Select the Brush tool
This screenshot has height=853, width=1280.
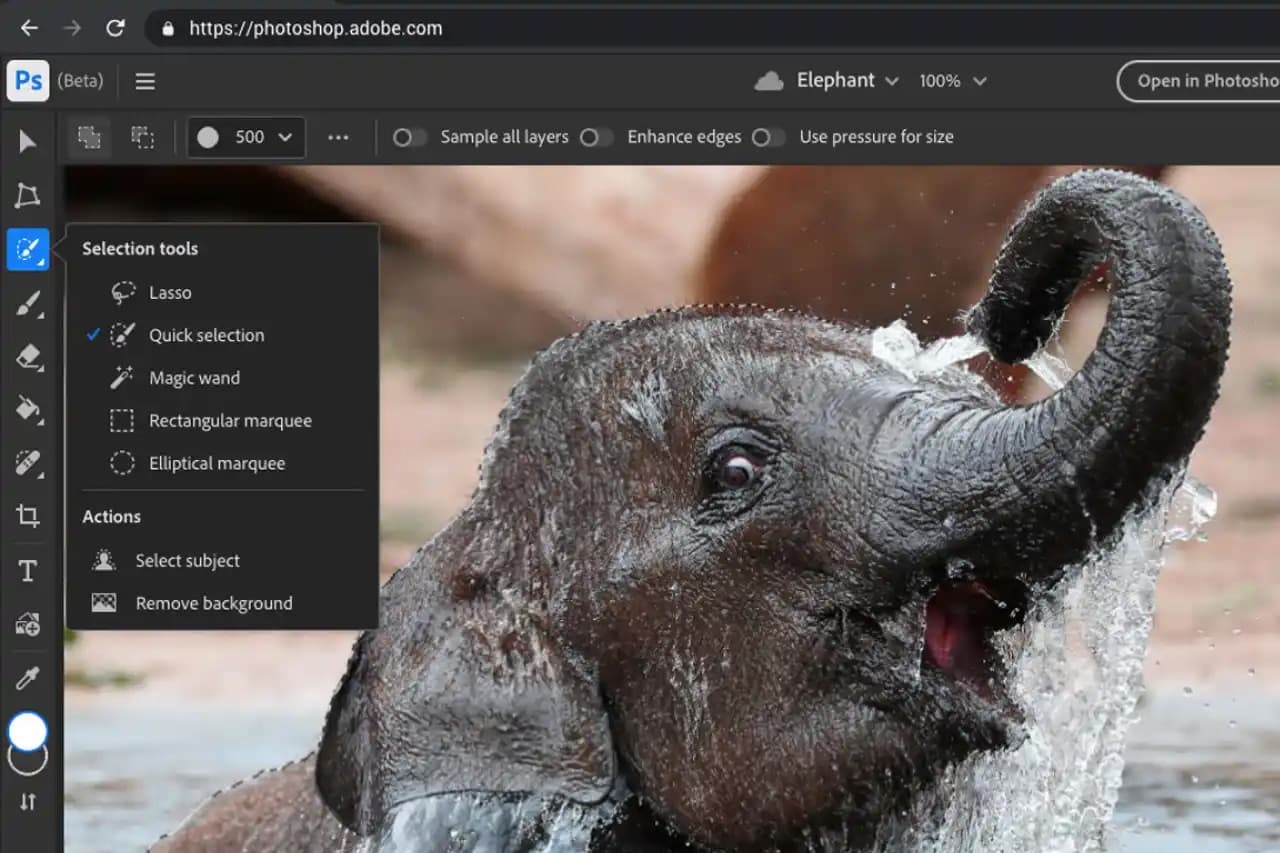pos(27,304)
